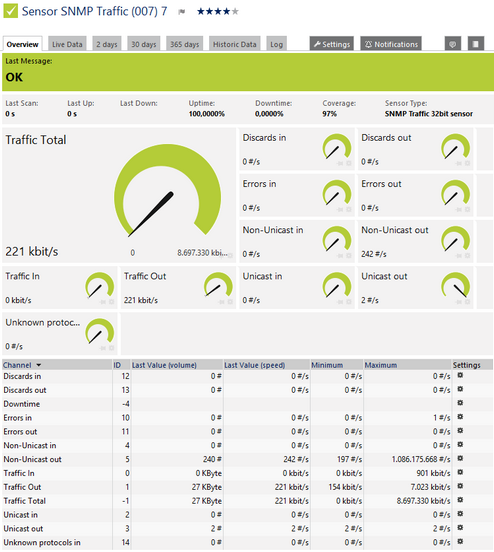Open the settings gear in the Downtime row
This screenshot has width=494, height=552.
pyautogui.click(x=460, y=403)
